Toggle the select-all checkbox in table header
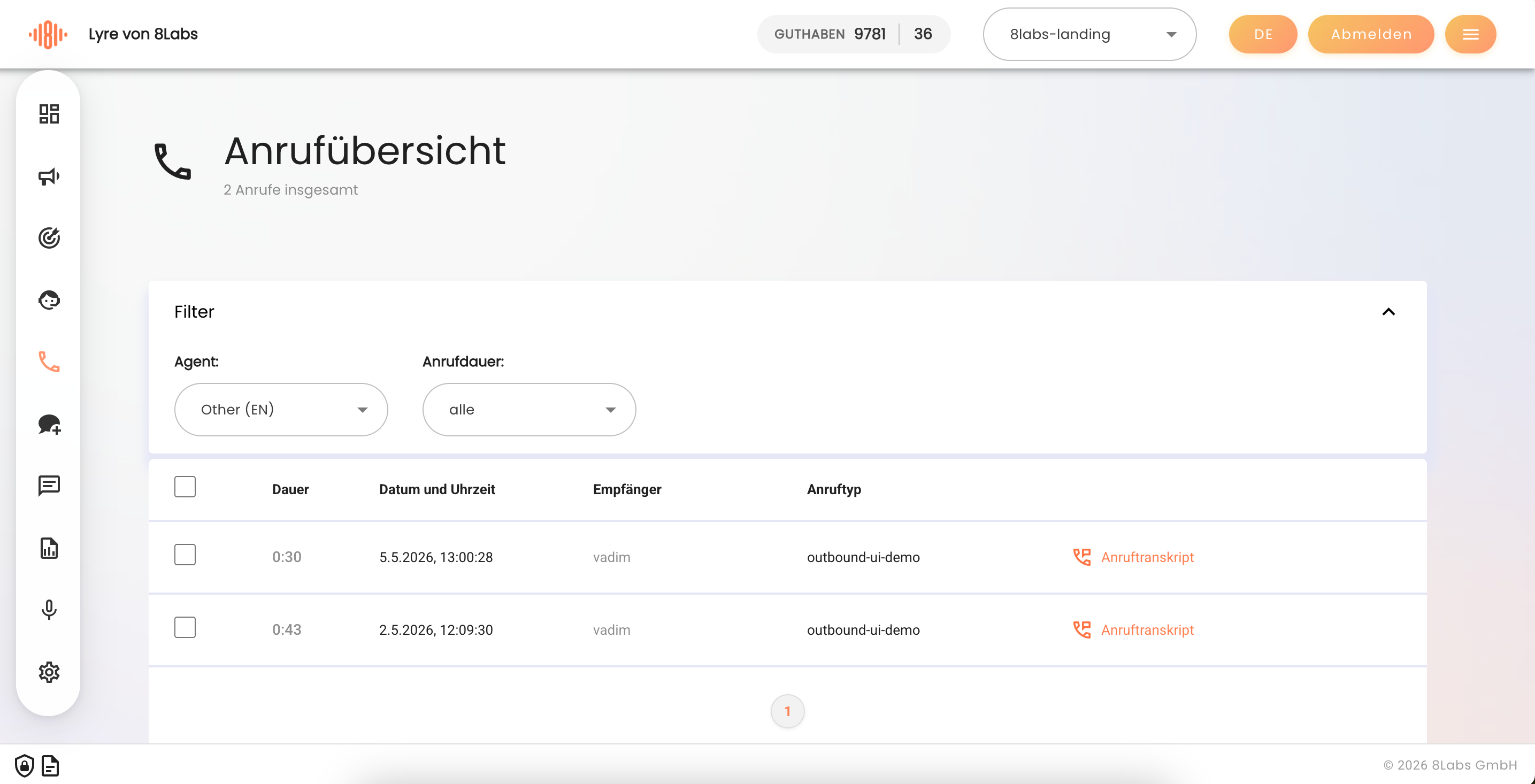This screenshot has height=784, width=1535. point(185,487)
